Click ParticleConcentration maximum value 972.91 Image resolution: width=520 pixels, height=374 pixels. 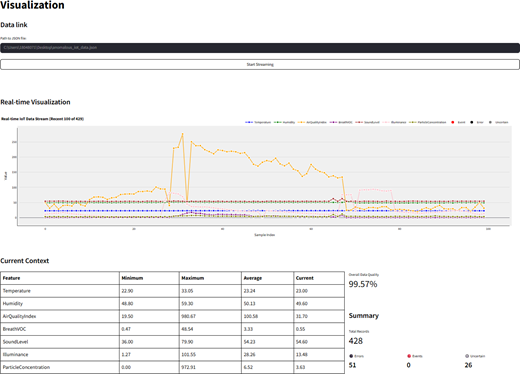pyautogui.click(x=188, y=367)
